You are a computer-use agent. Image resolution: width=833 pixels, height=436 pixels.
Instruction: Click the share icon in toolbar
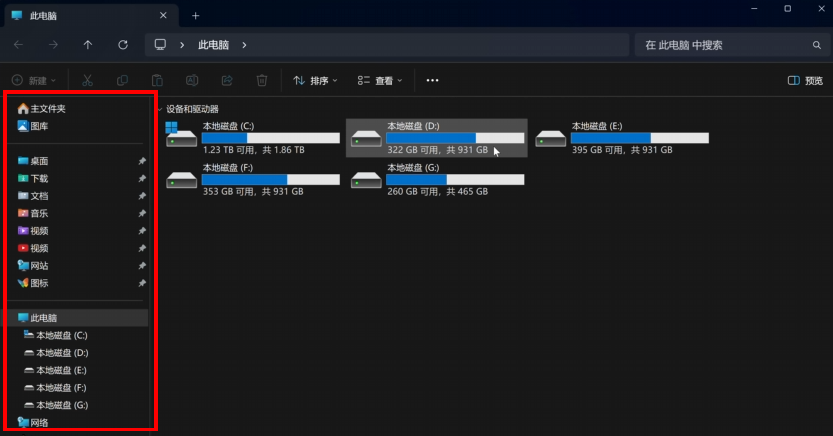227,80
